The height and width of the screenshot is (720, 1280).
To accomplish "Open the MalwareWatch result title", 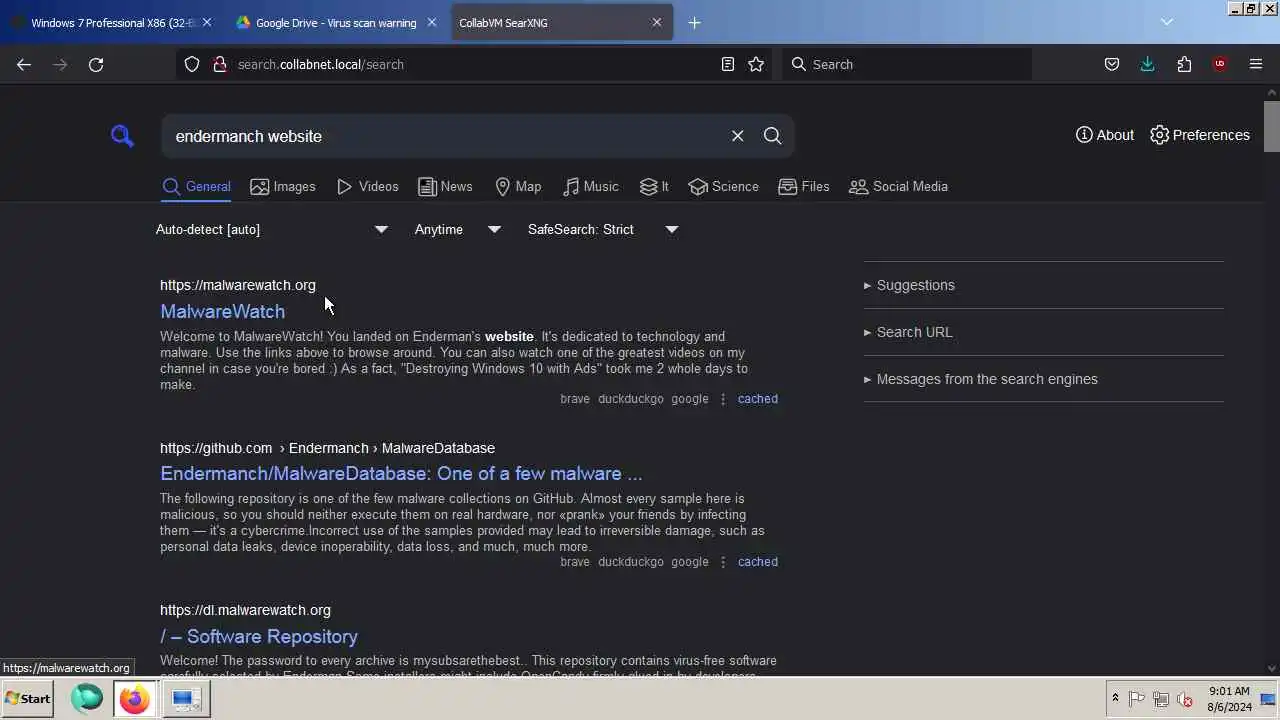I will [x=222, y=311].
